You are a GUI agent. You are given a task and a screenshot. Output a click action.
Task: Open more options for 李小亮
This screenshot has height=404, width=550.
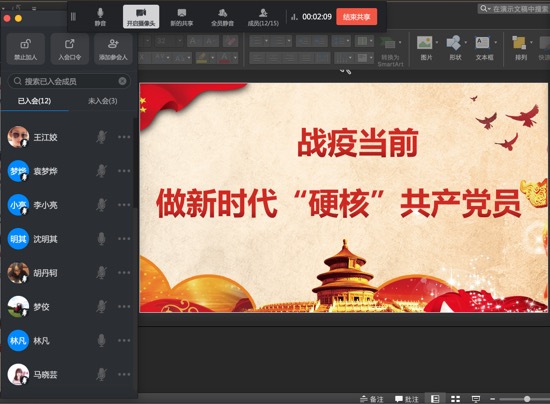click(x=124, y=205)
